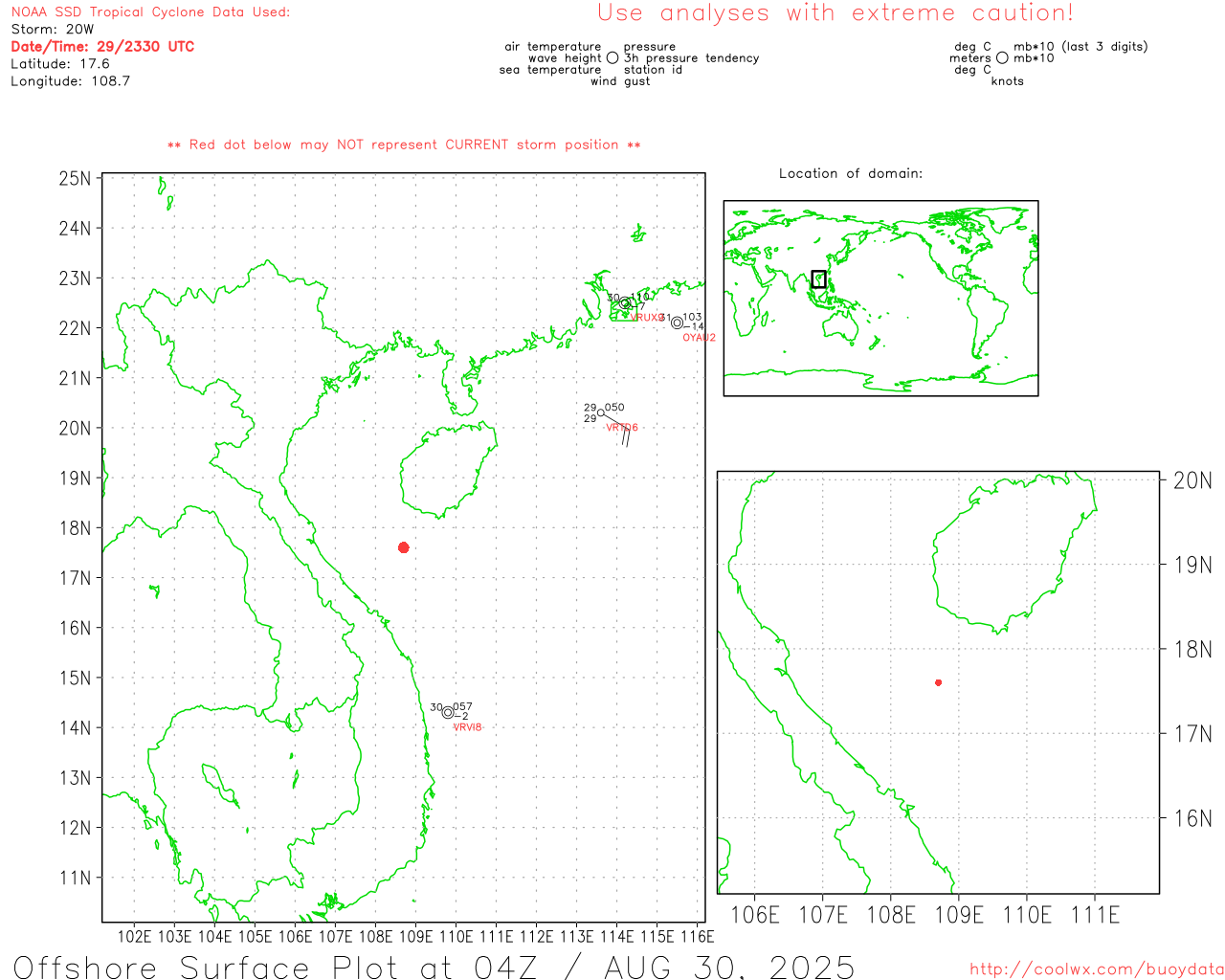
Task: Click the '050' pressure value near VRTD6
Action: [x=614, y=408]
